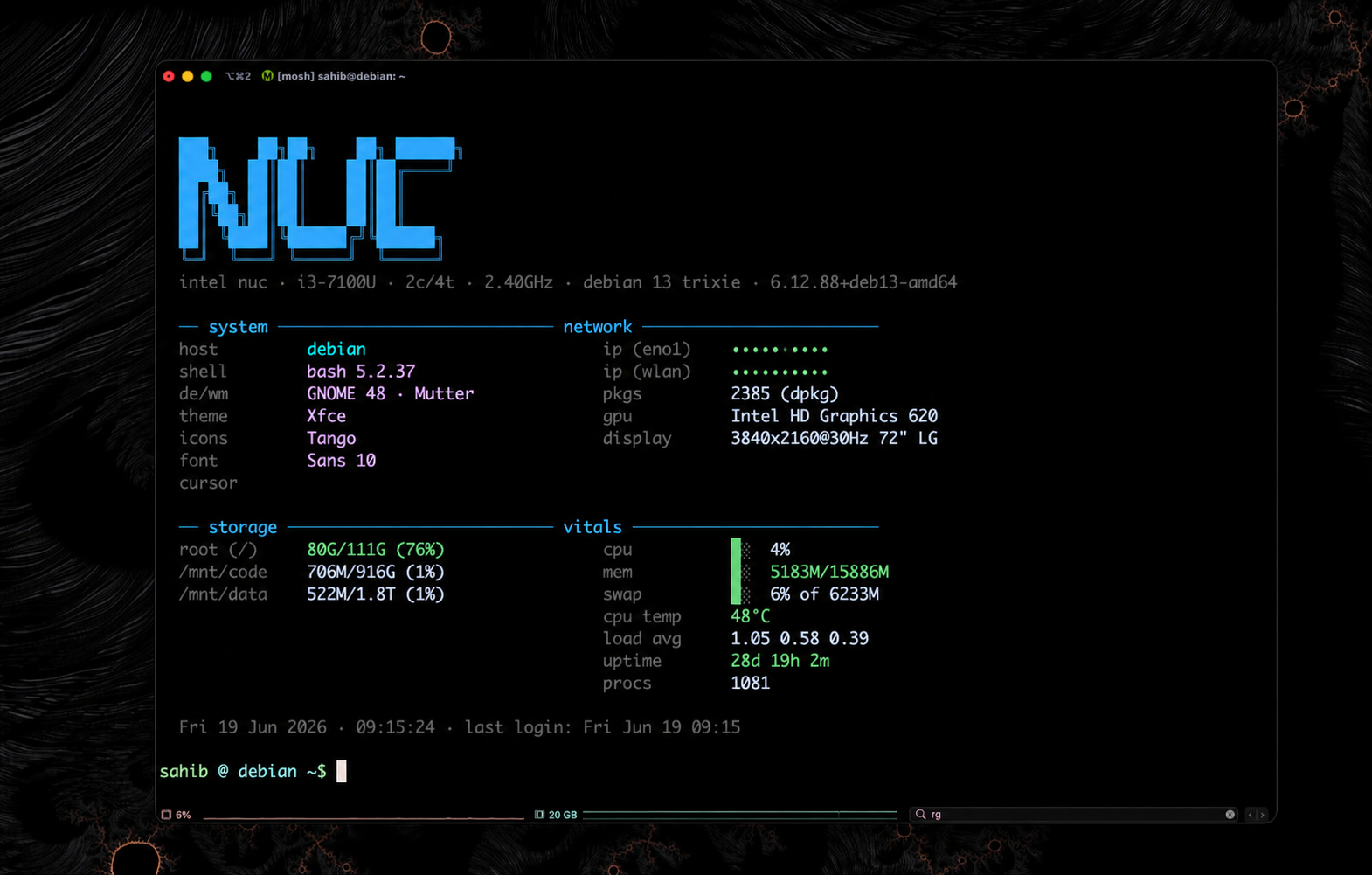Screen dimensions: 1372x875
Task: Click 'GNOME 48 · Mutter' value
Action: [391, 393]
